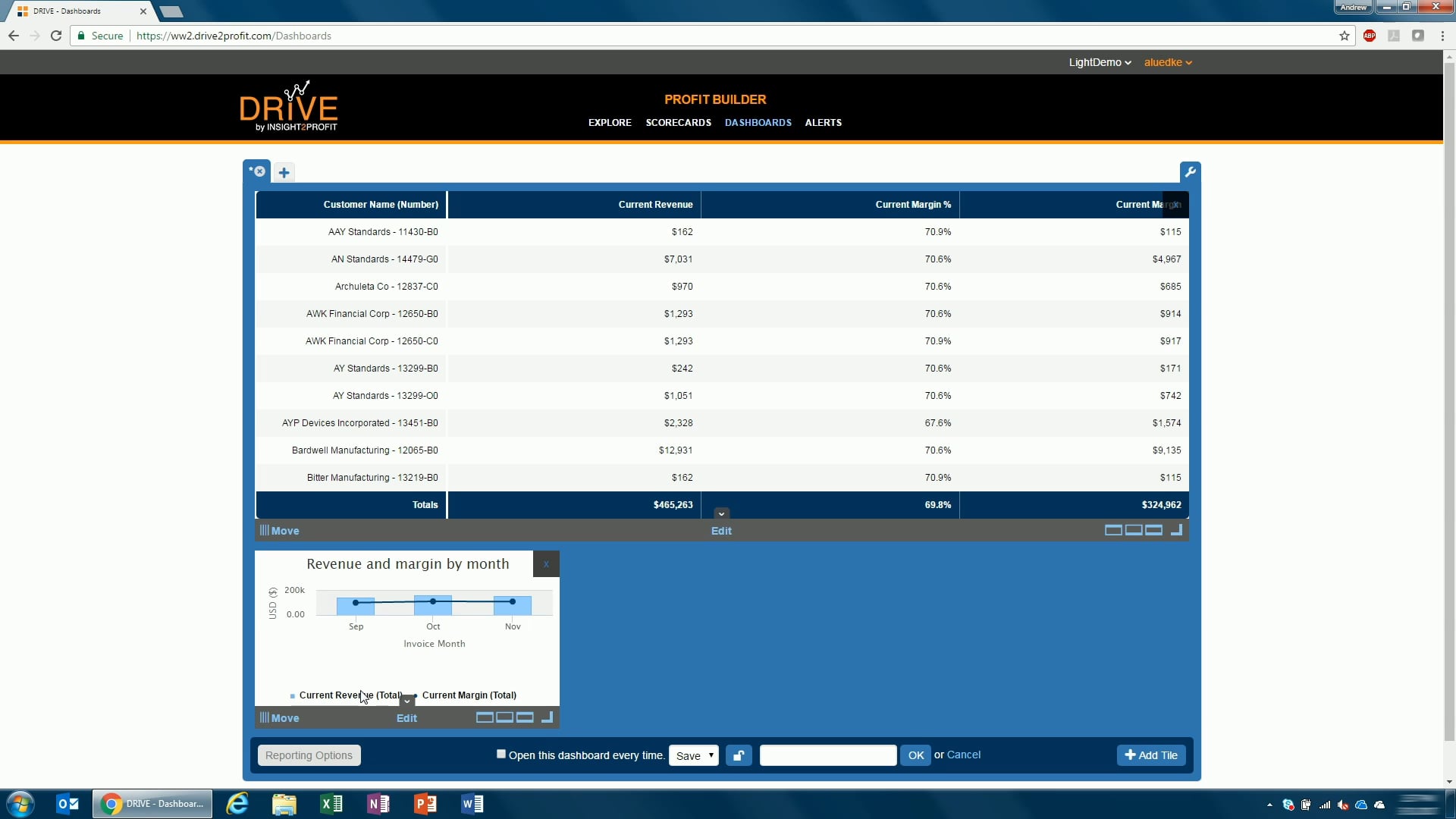Add a new dashboard tab with plus icon

pyautogui.click(x=284, y=172)
